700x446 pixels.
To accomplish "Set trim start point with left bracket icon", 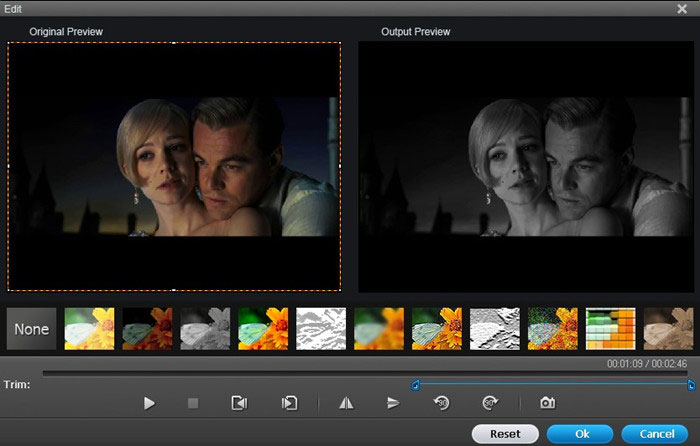I will pos(240,404).
